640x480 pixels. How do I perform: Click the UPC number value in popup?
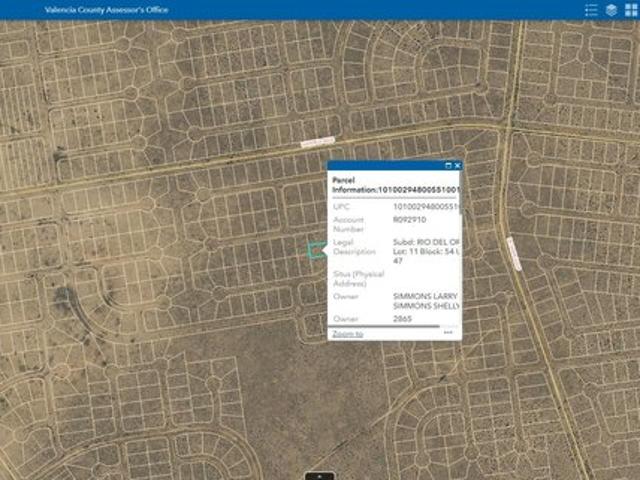point(426,206)
